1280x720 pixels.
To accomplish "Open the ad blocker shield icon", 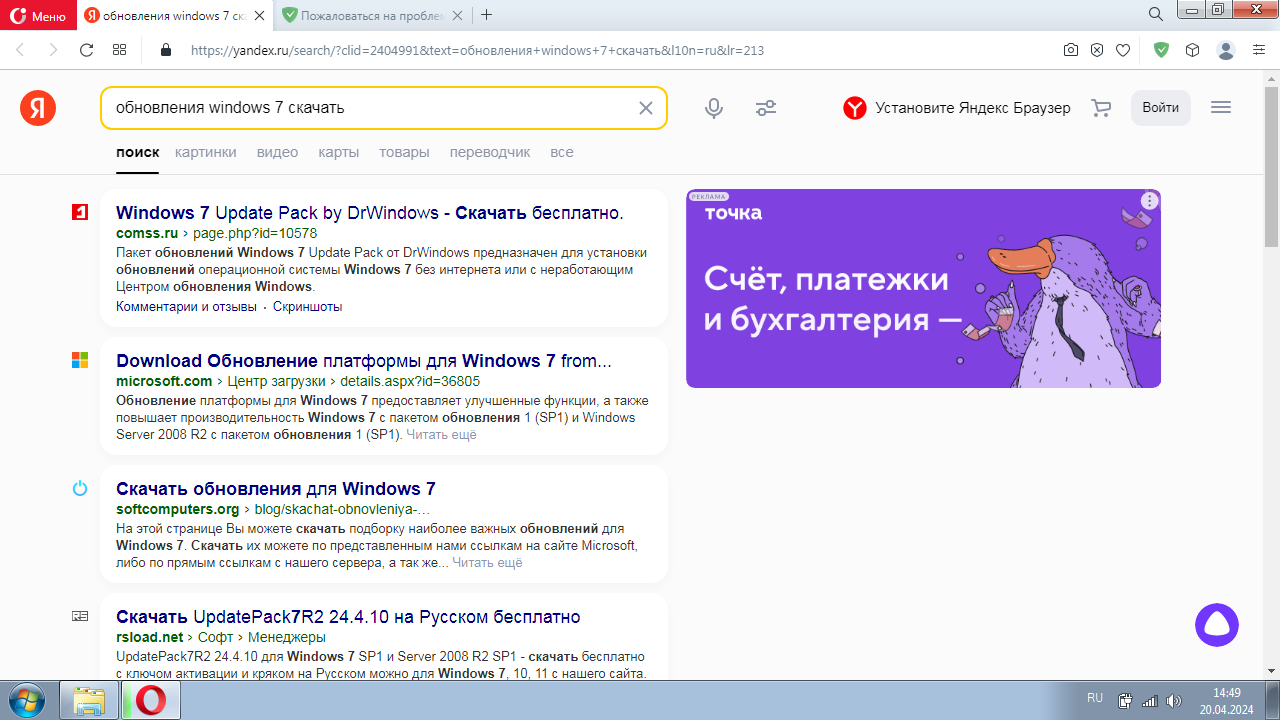I will [x=1098, y=48].
